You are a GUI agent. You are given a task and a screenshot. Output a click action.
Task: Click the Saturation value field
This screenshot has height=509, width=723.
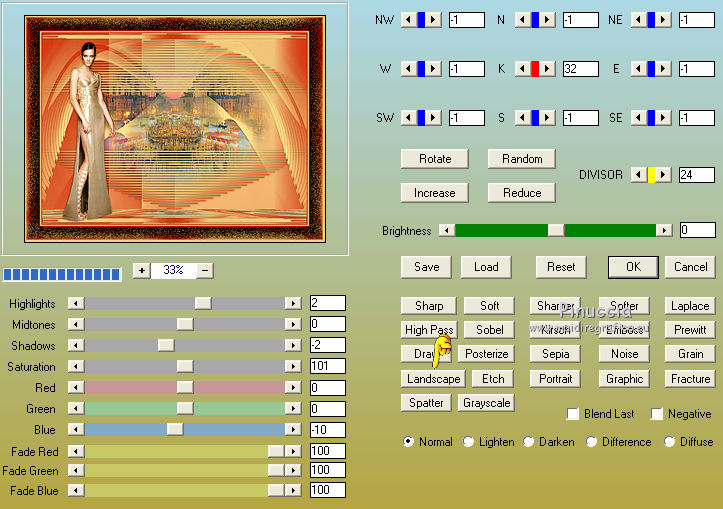click(328, 366)
